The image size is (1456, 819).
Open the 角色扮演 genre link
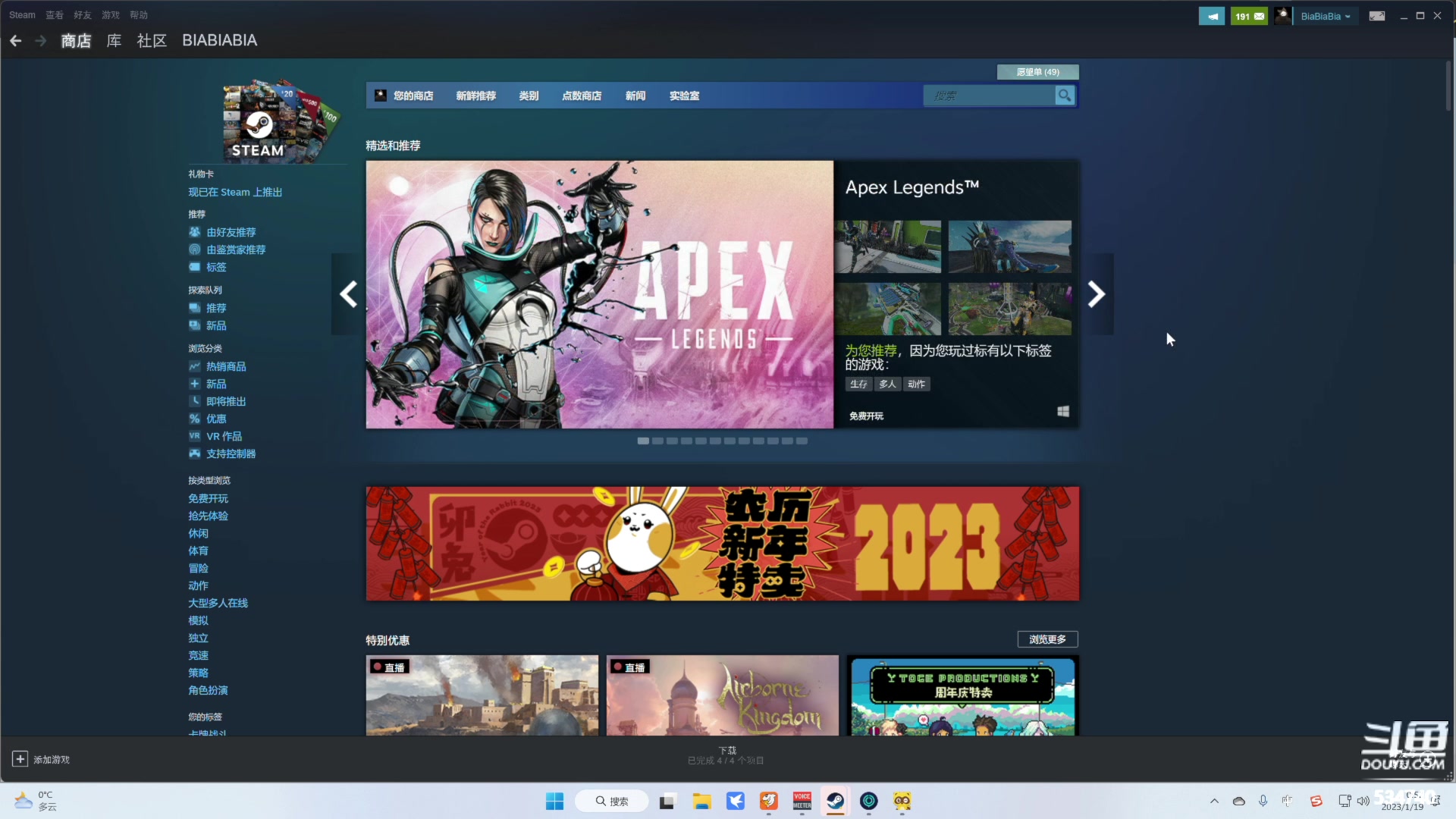tap(208, 690)
